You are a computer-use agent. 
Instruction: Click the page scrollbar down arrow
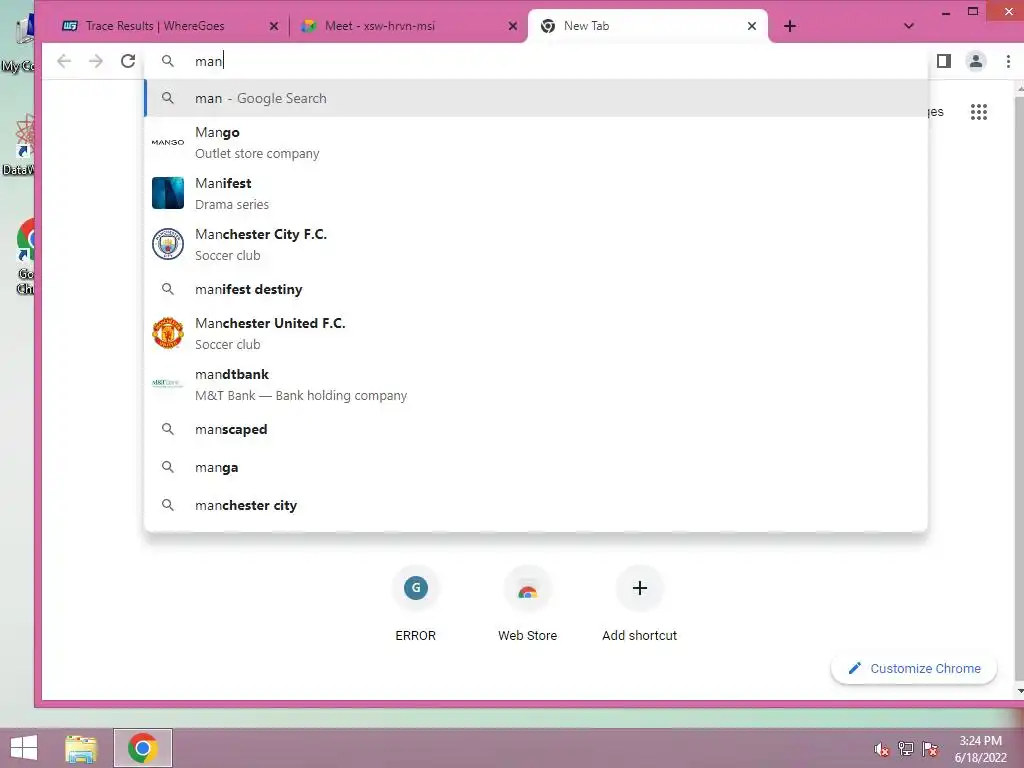pos(1019,691)
